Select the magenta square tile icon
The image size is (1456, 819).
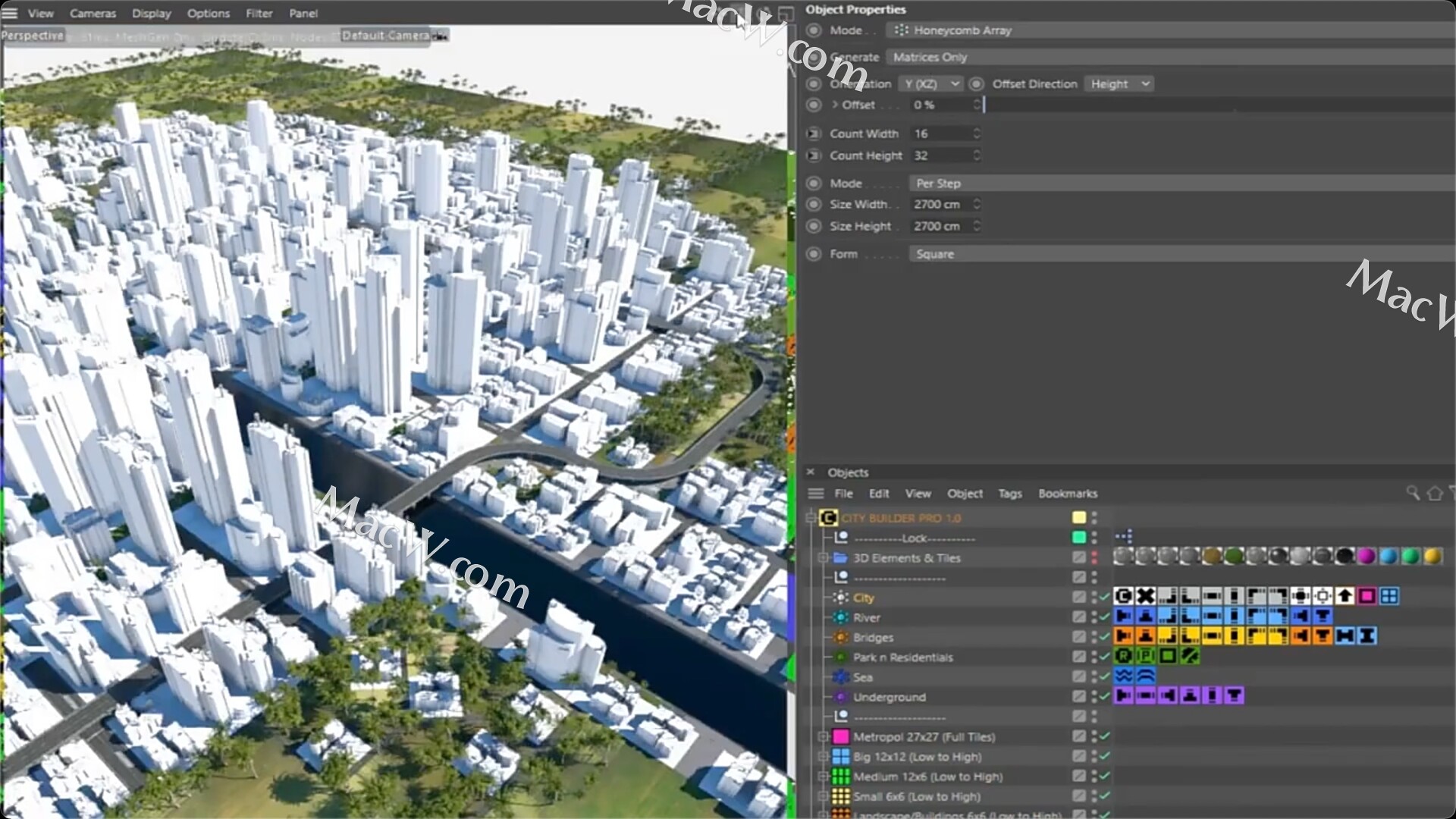1367,597
